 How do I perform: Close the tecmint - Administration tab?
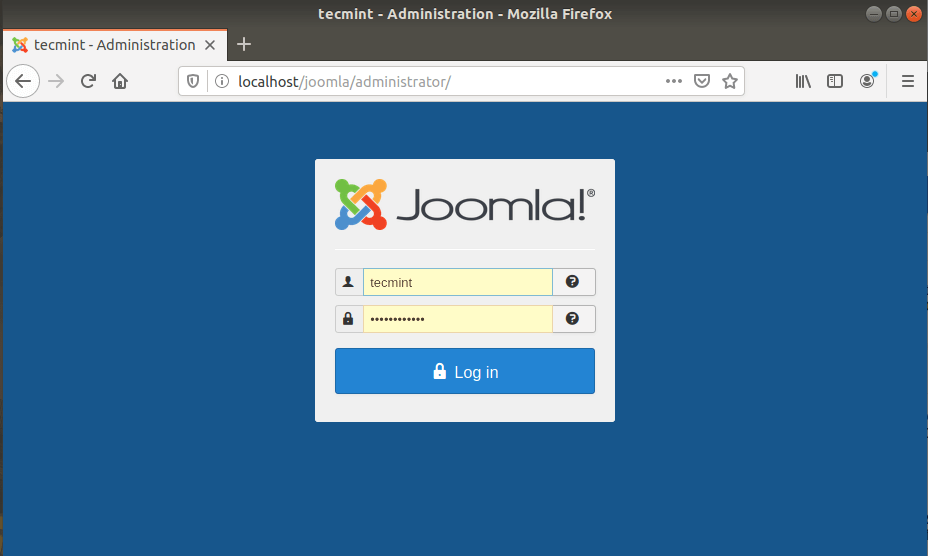(x=210, y=45)
